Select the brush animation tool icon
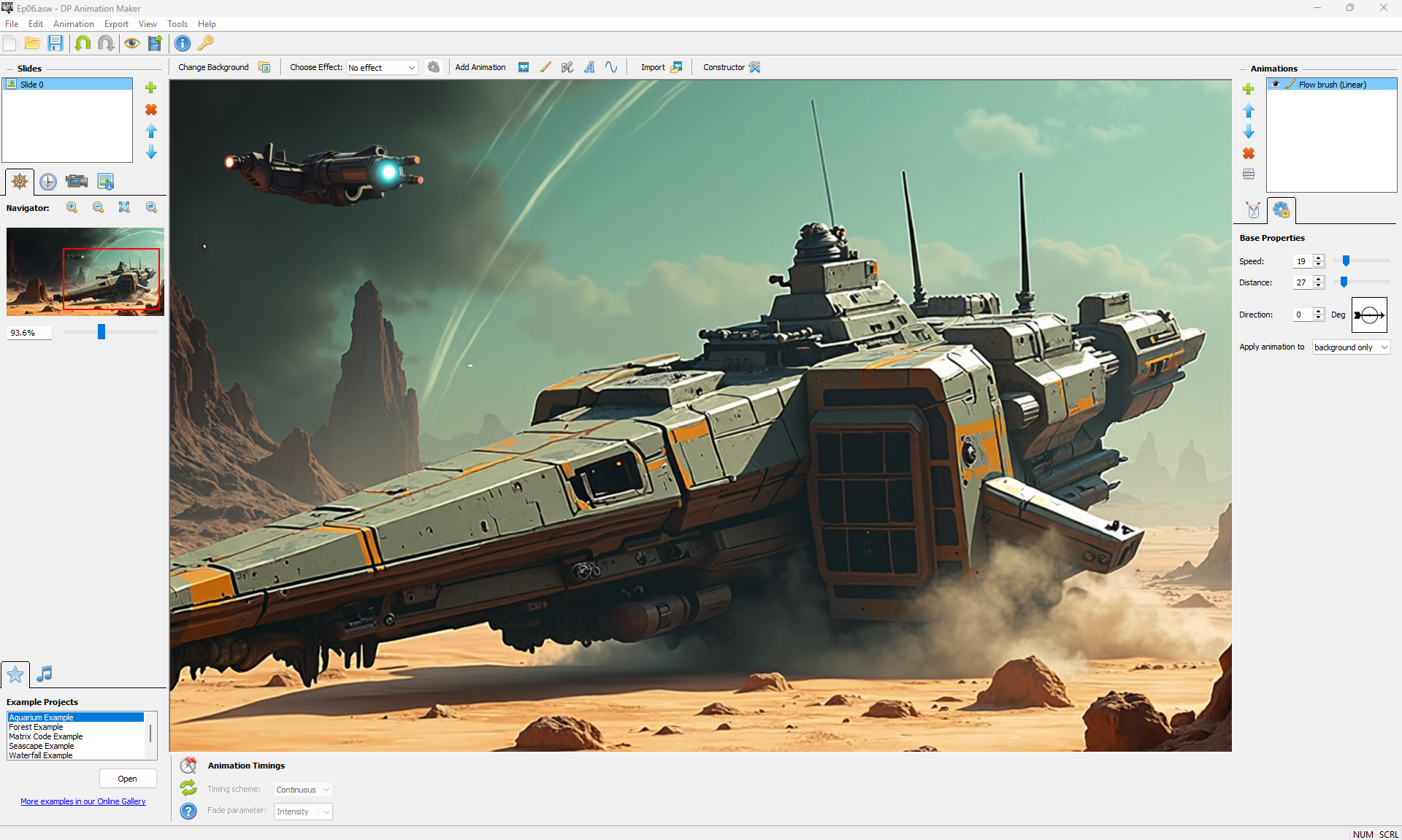The width and height of the screenshot is (1402, 840). pos(545,67)
